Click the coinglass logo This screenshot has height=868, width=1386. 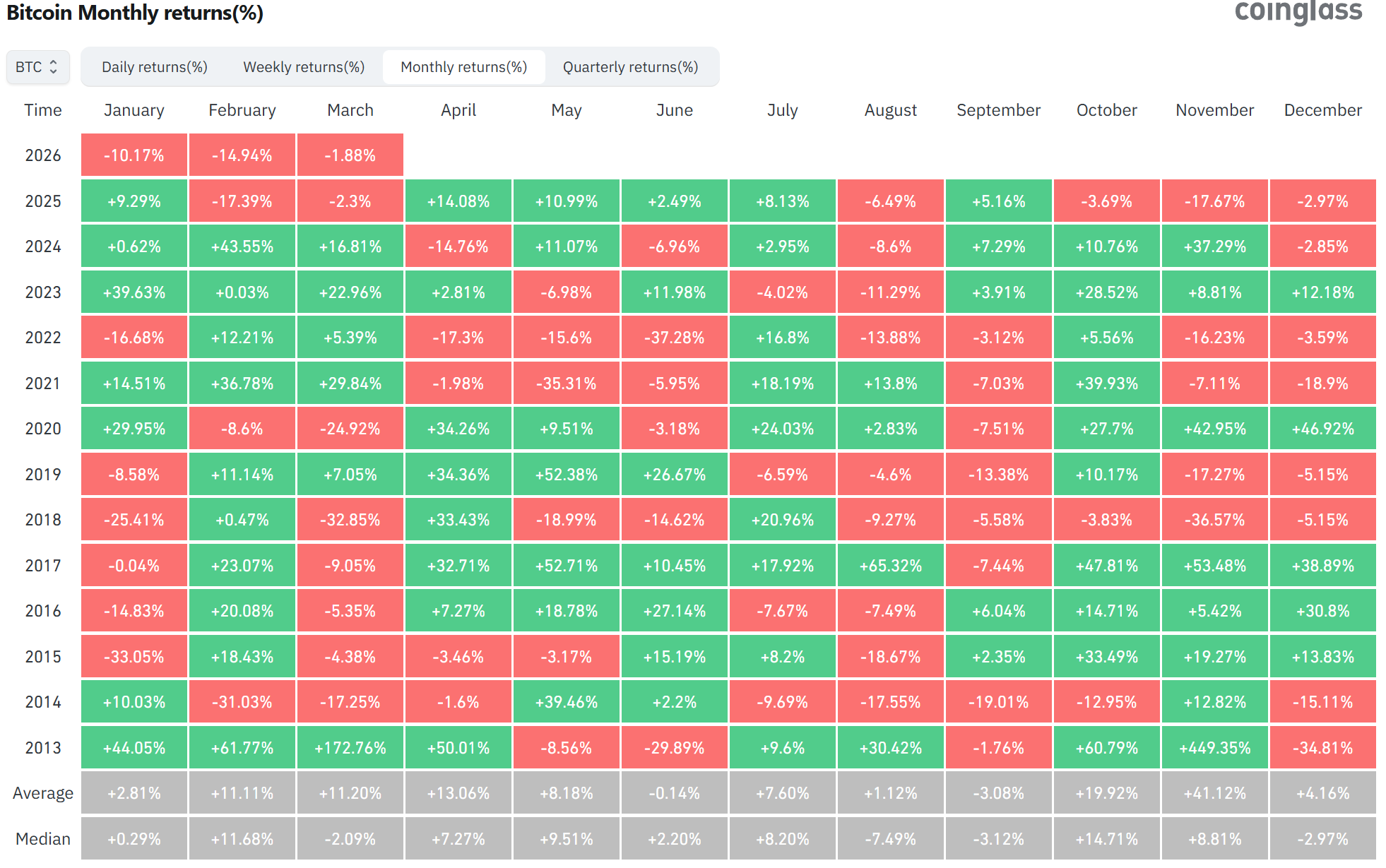pyautogui.click(x=1298, y=11)
